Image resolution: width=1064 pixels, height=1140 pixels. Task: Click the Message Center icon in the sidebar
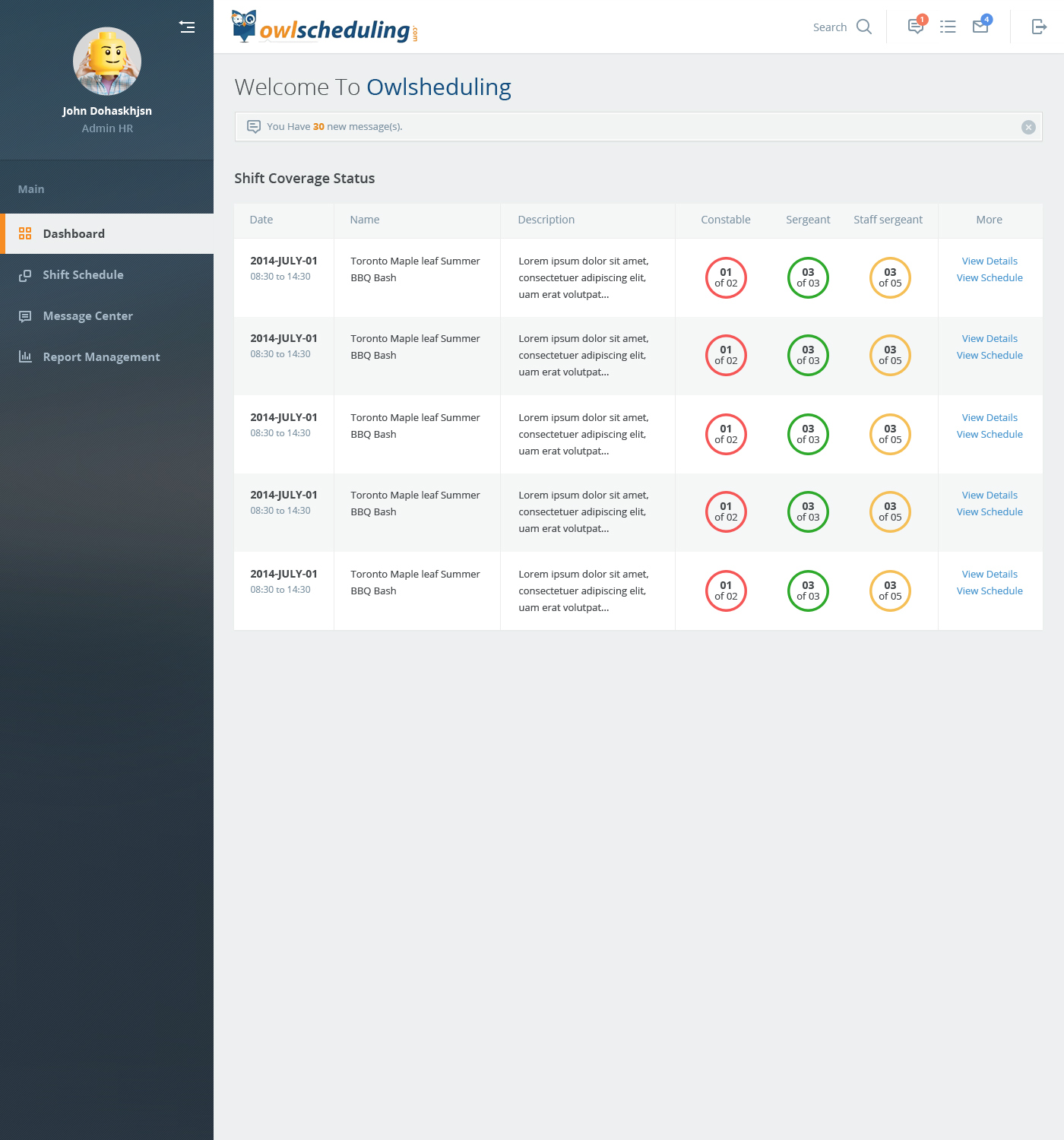coord(25,316)
